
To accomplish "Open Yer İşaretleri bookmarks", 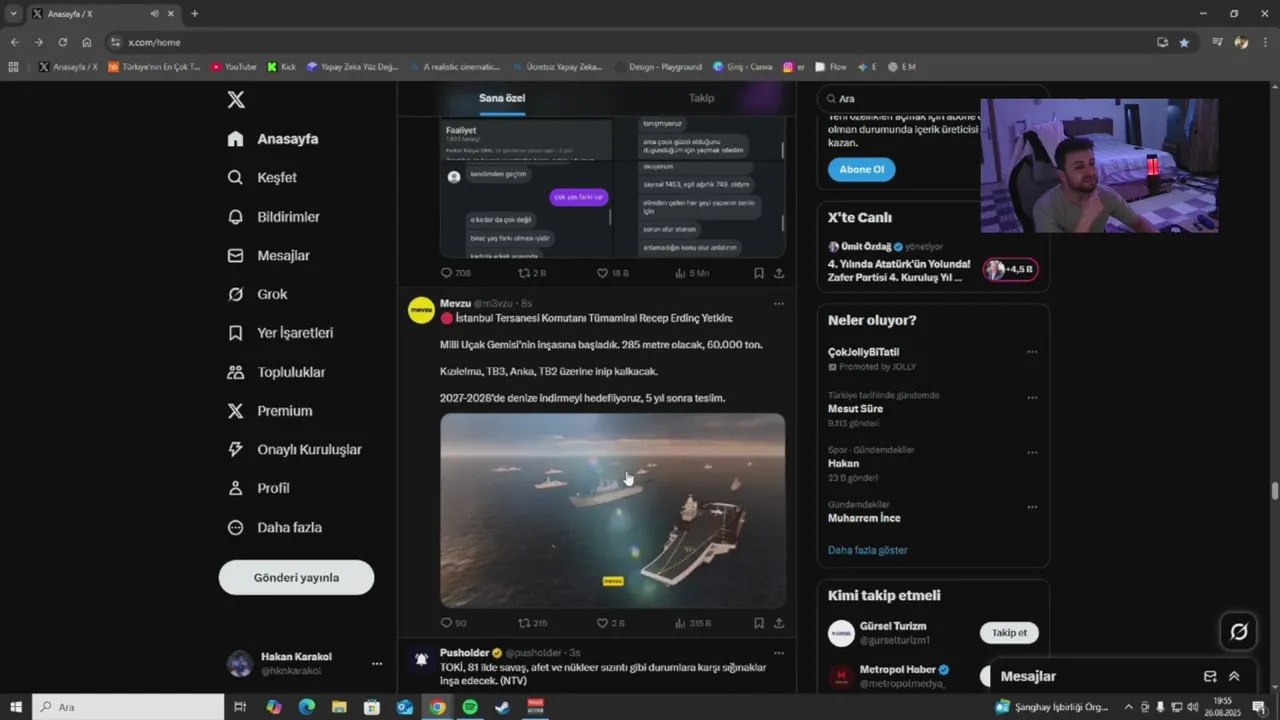I will coord(280,333).
